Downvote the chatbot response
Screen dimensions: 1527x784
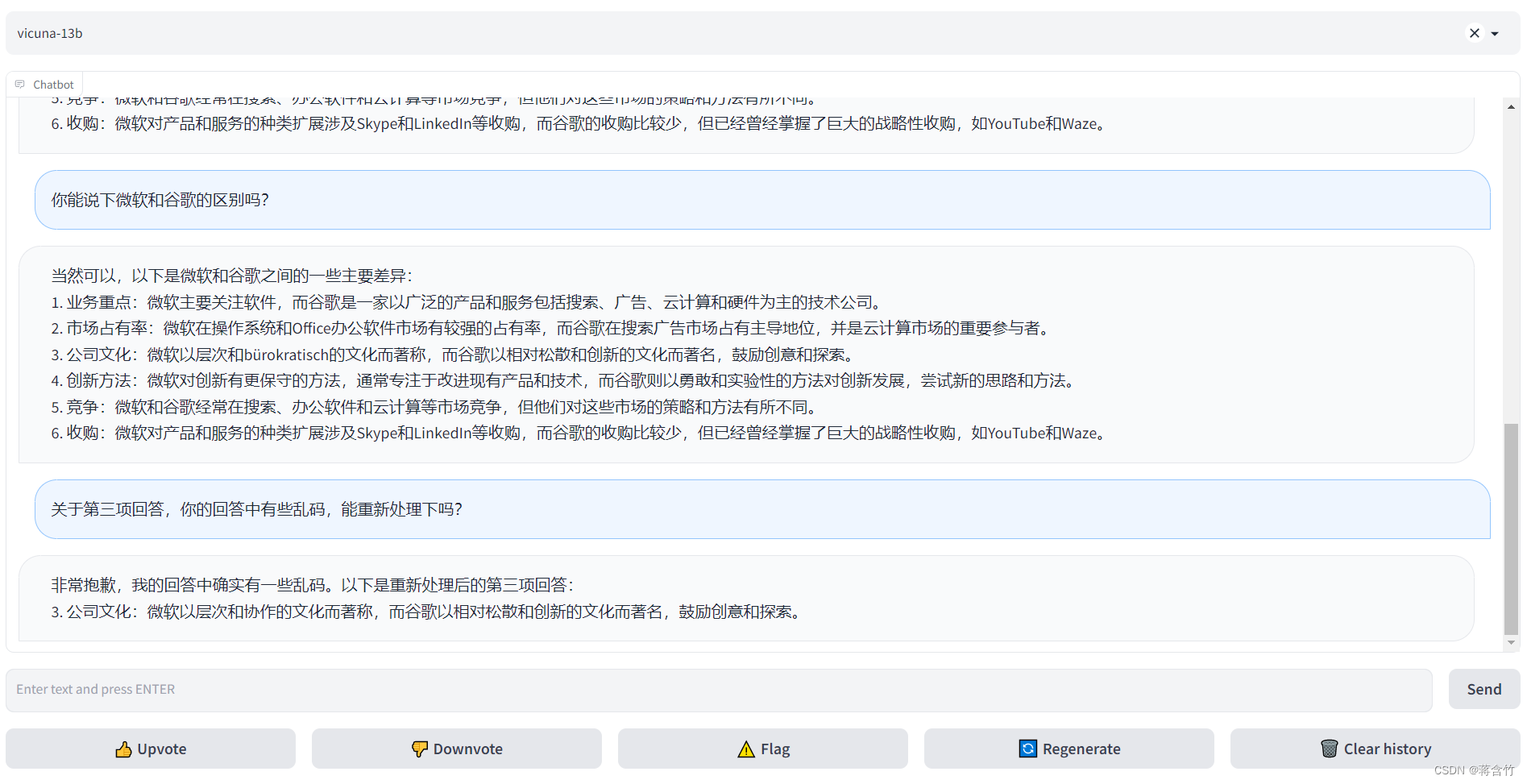(457, 749)
